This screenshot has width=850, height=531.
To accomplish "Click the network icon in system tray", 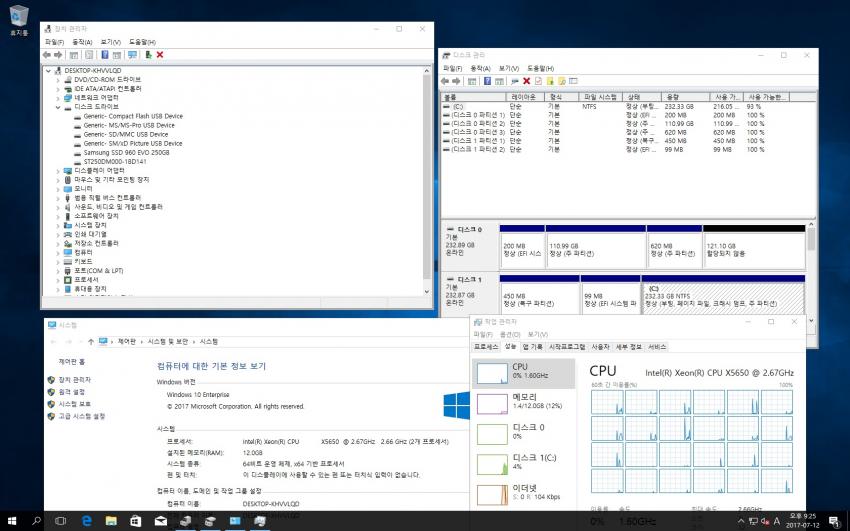I will coord(753,521).
